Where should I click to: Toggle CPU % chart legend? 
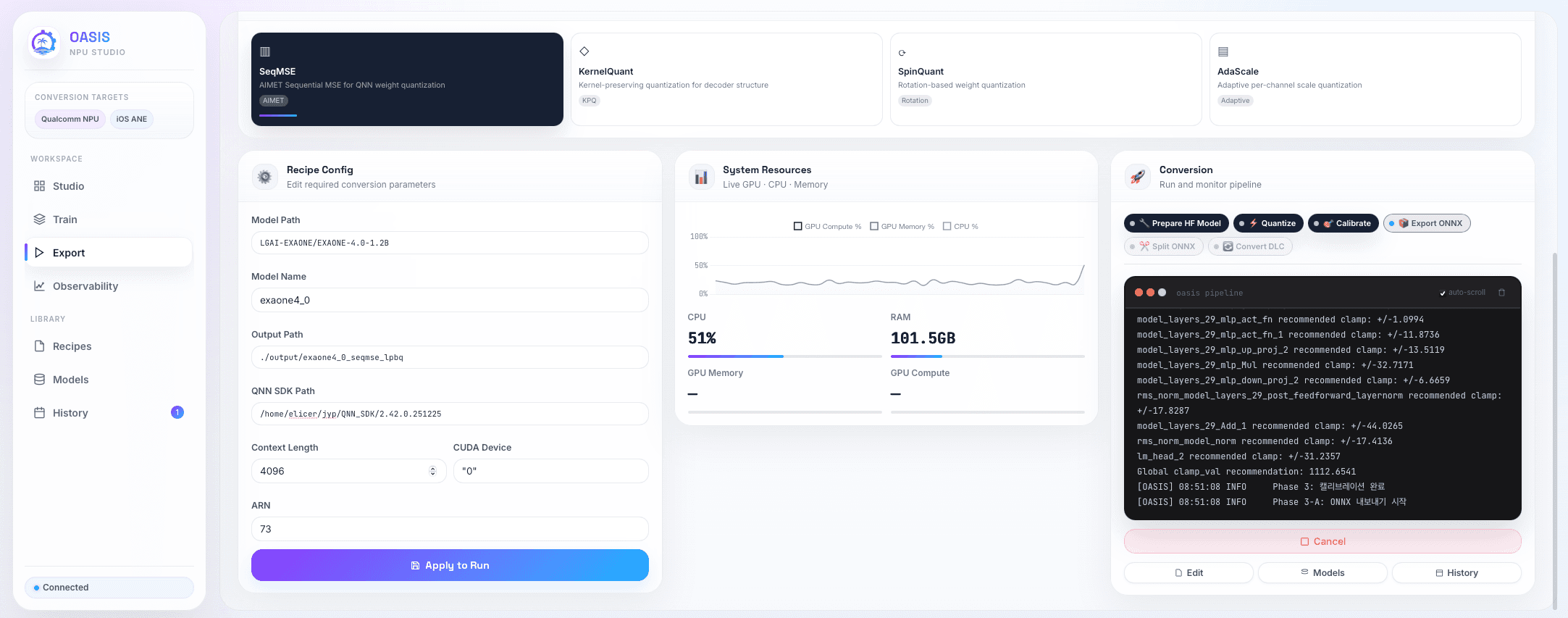(961, 227)
